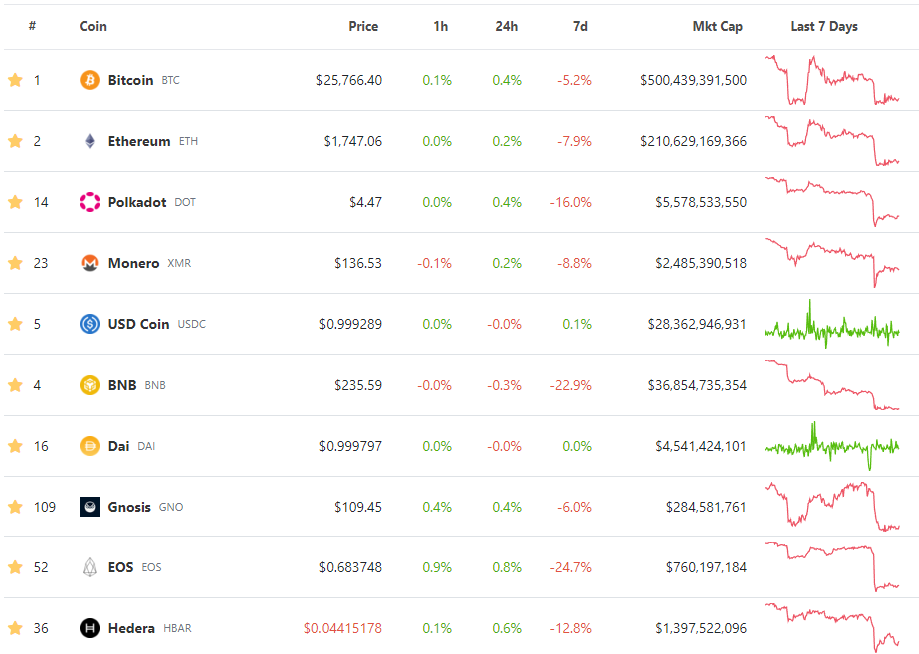Sort by the Price column header

coord(363,26)
